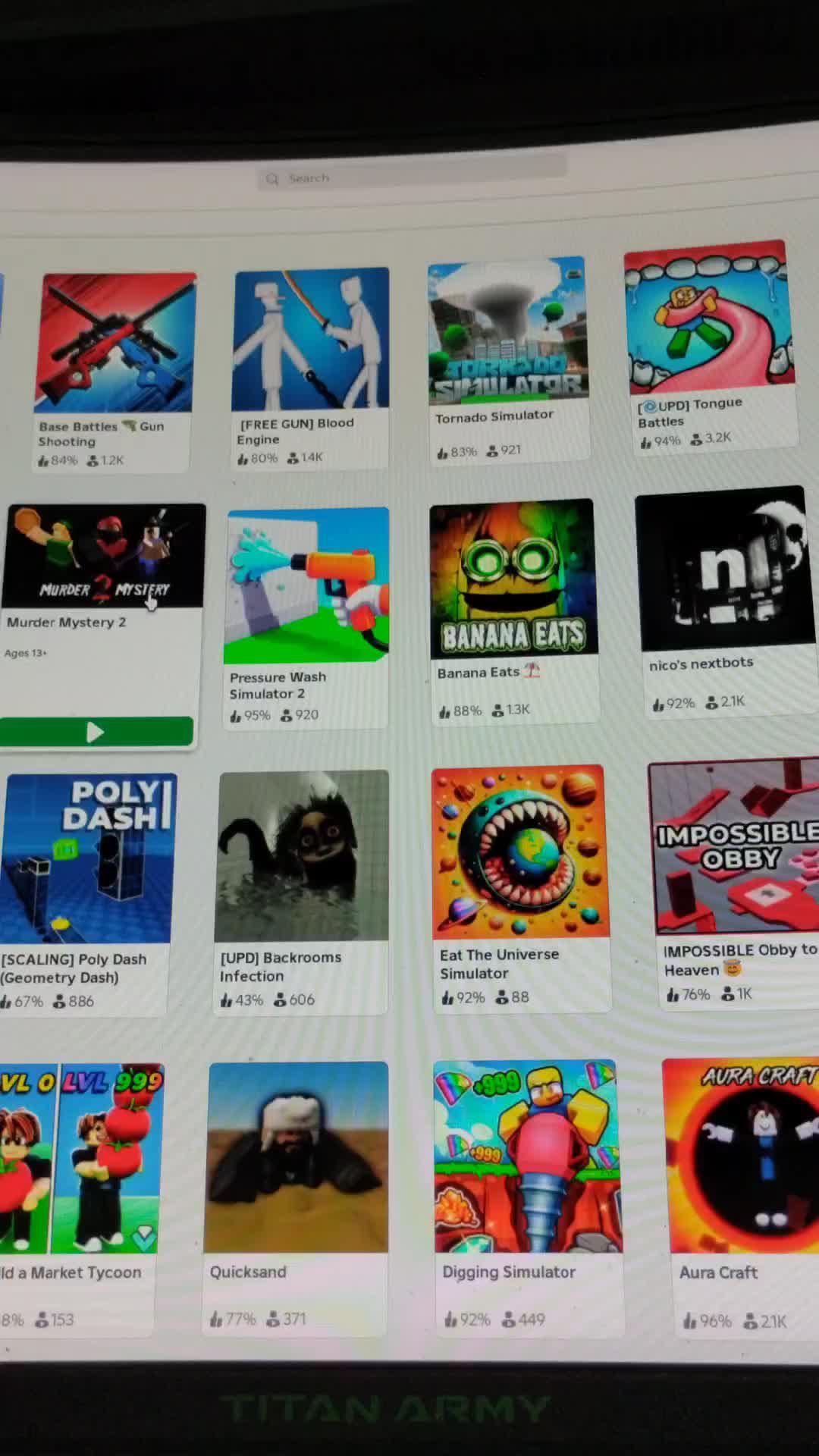Open the Poly Dash game thumbnail
This screenshot has width=819, height=1456.
point(88,858)
